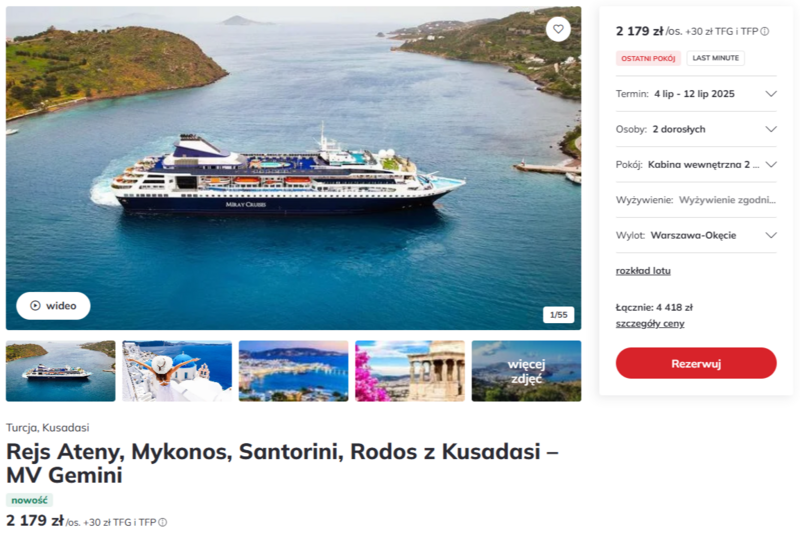Open the Osoby 2 dorosłych dropdown
This screenshot has height=534, width=800.
696,129
